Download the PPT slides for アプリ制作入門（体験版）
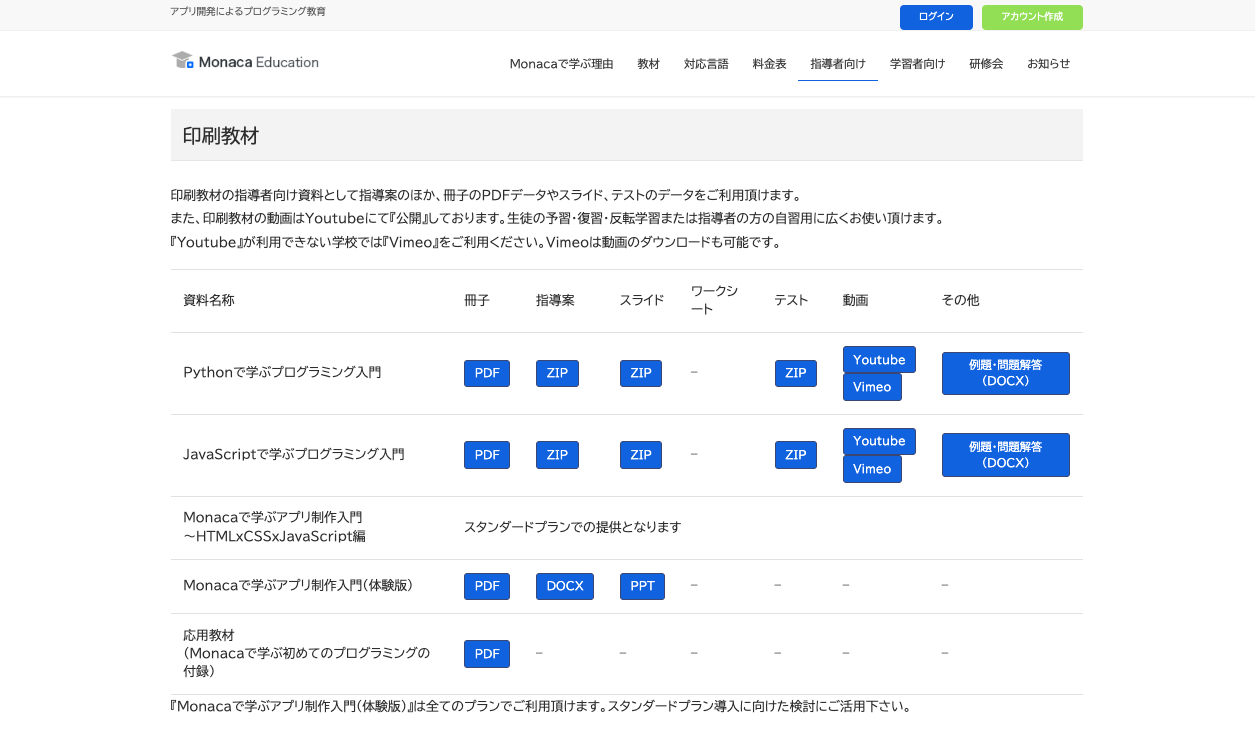1255x734 pixels. 642,586
